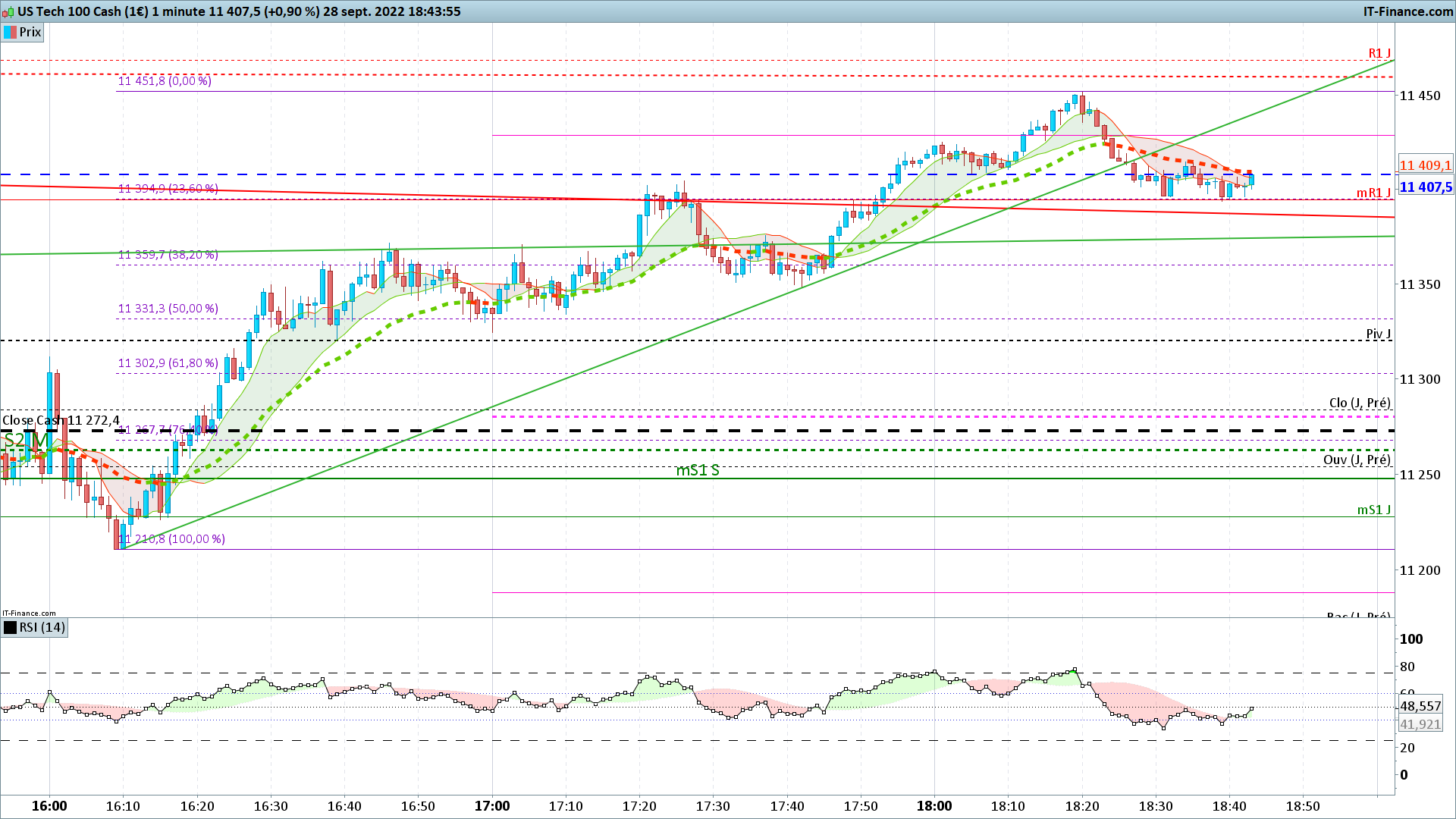Open the IT-Finance.com link at top right
The image size is (1456, 819).
(x=1408, y=11)
